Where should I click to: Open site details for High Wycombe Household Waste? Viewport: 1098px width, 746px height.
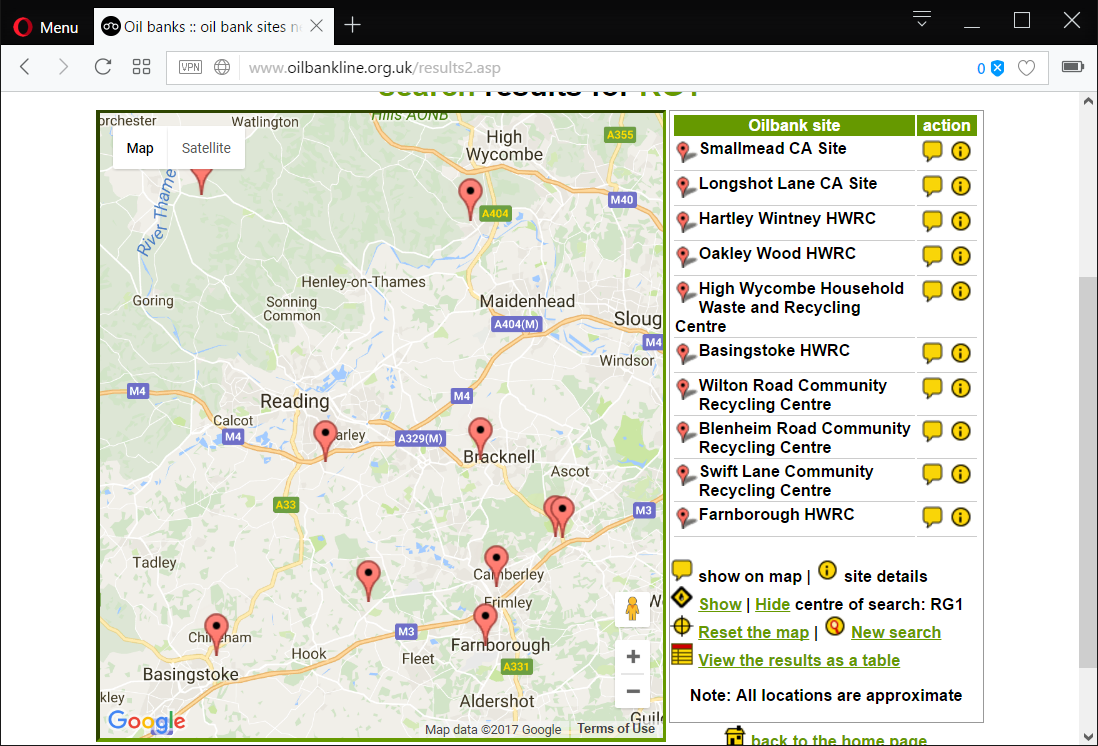coord(961,291)
